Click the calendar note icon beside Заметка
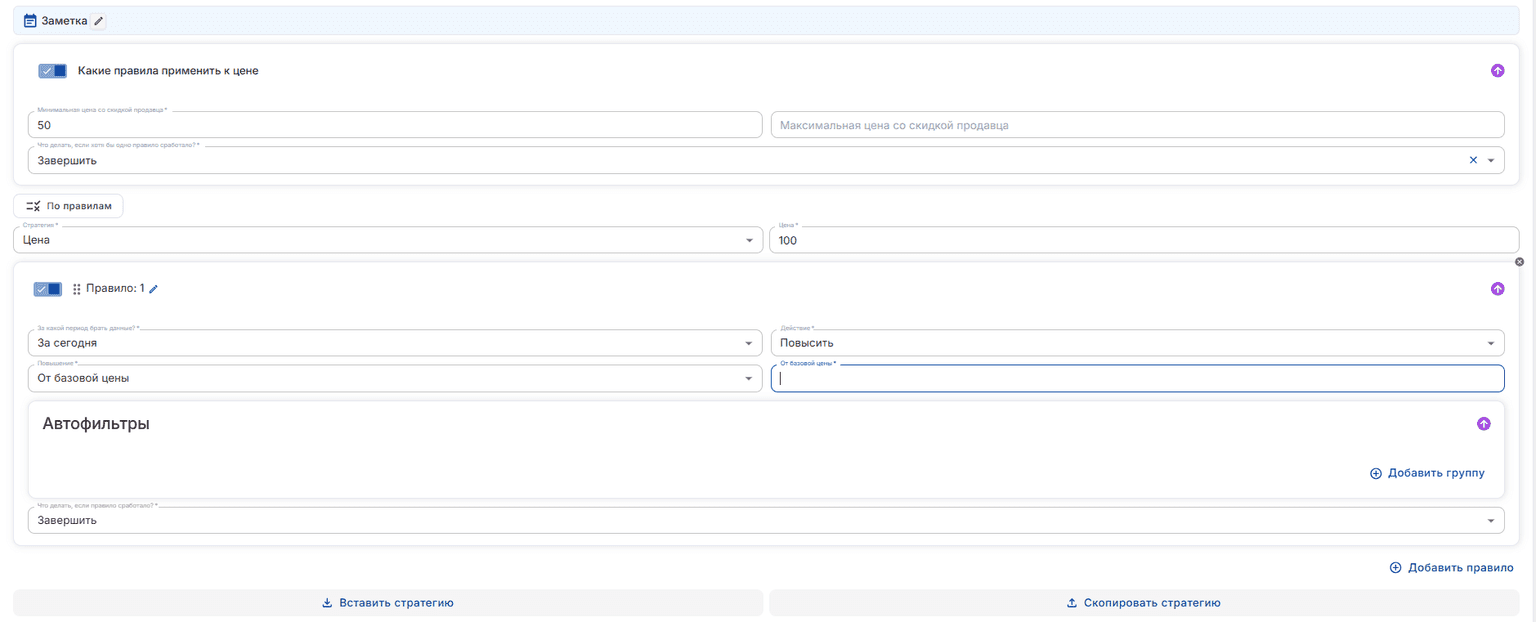 (x=30, y=20)
